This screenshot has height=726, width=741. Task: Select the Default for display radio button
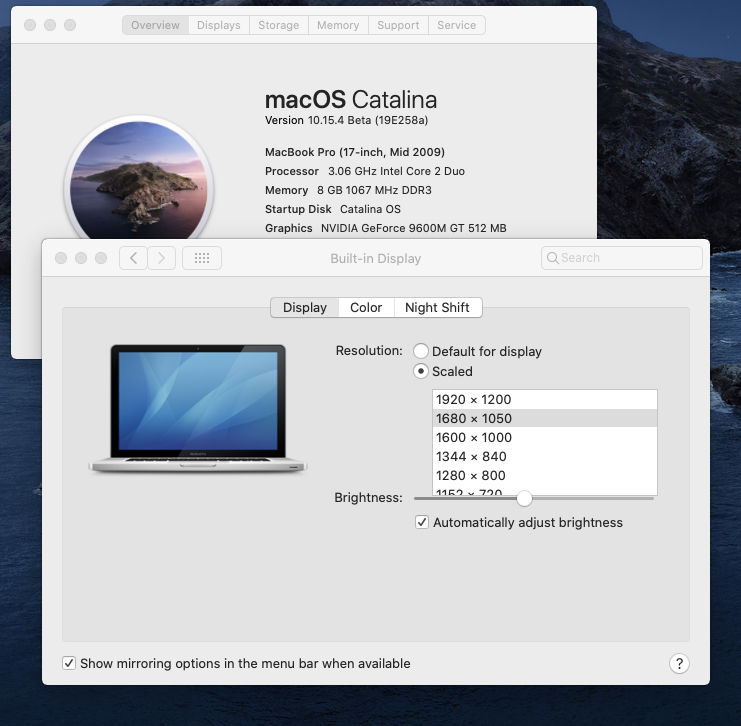[421, 351]
